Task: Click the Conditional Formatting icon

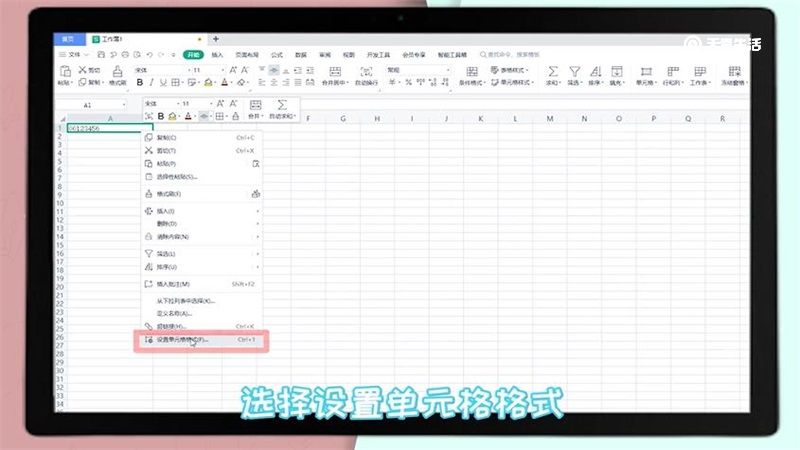Action: [x=472, y=71]
